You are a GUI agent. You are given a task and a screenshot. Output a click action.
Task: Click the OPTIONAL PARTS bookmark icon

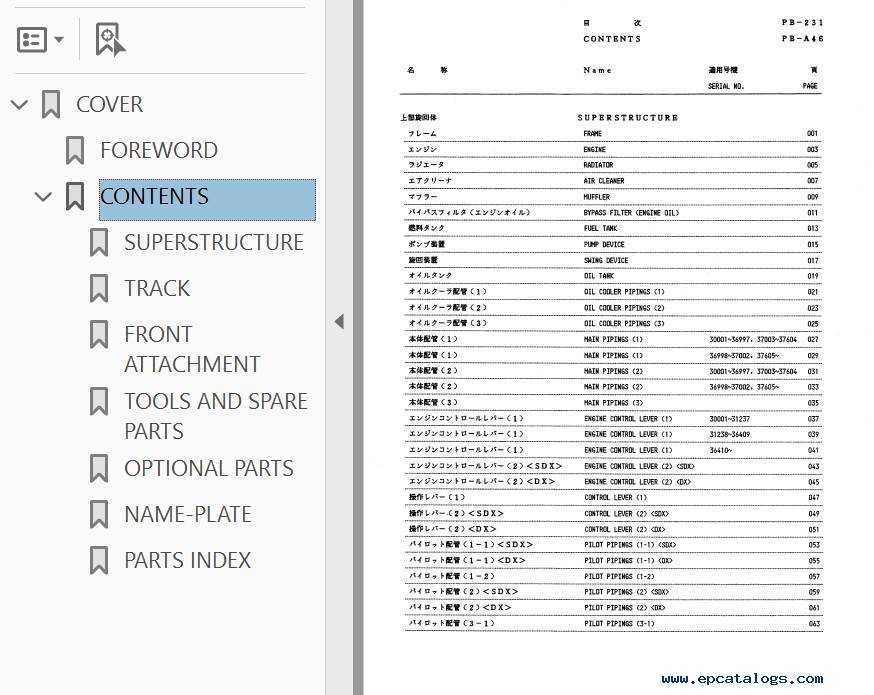(x=99, y=468)
